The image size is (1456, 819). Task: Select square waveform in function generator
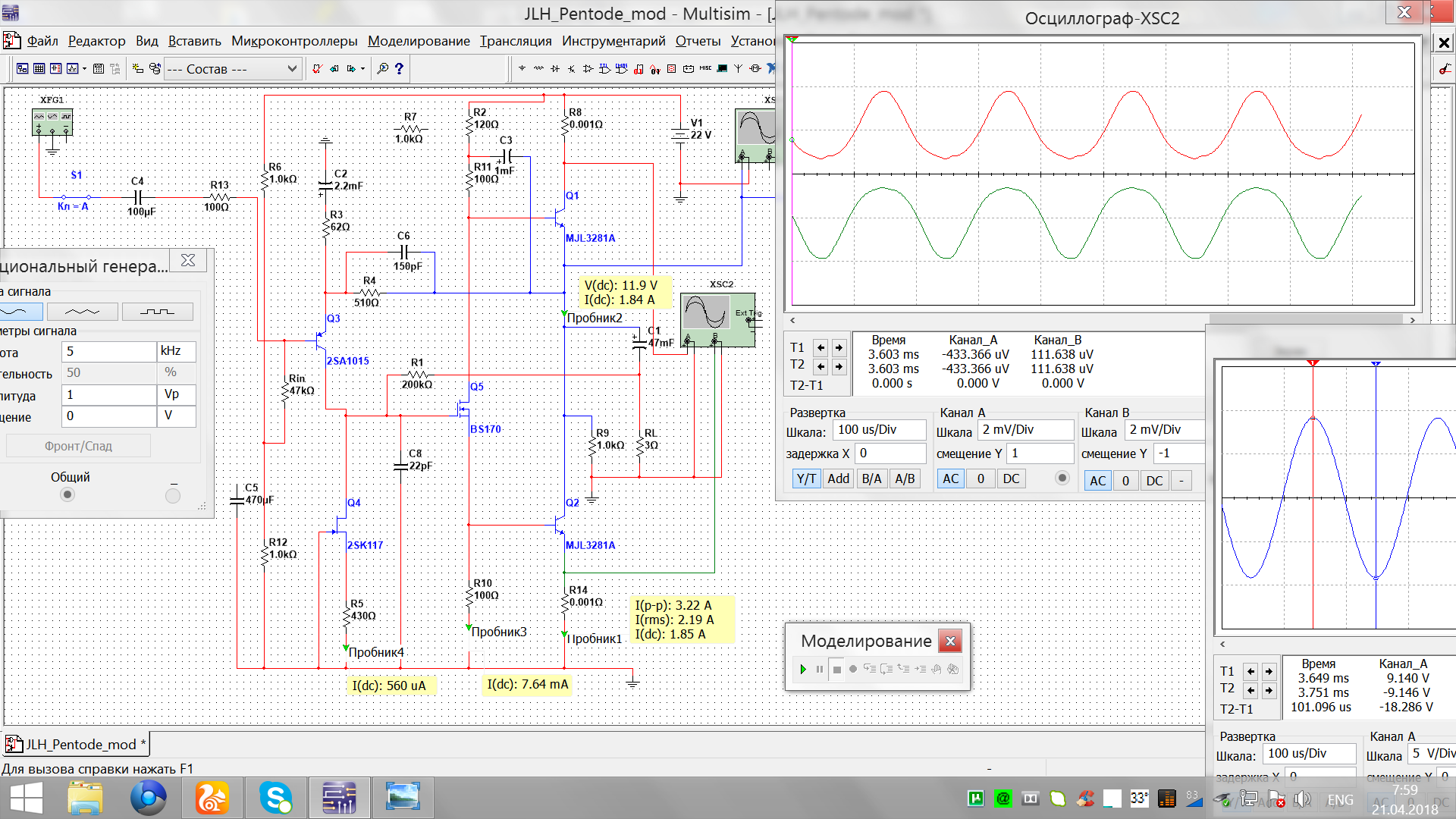click(157, 311)
